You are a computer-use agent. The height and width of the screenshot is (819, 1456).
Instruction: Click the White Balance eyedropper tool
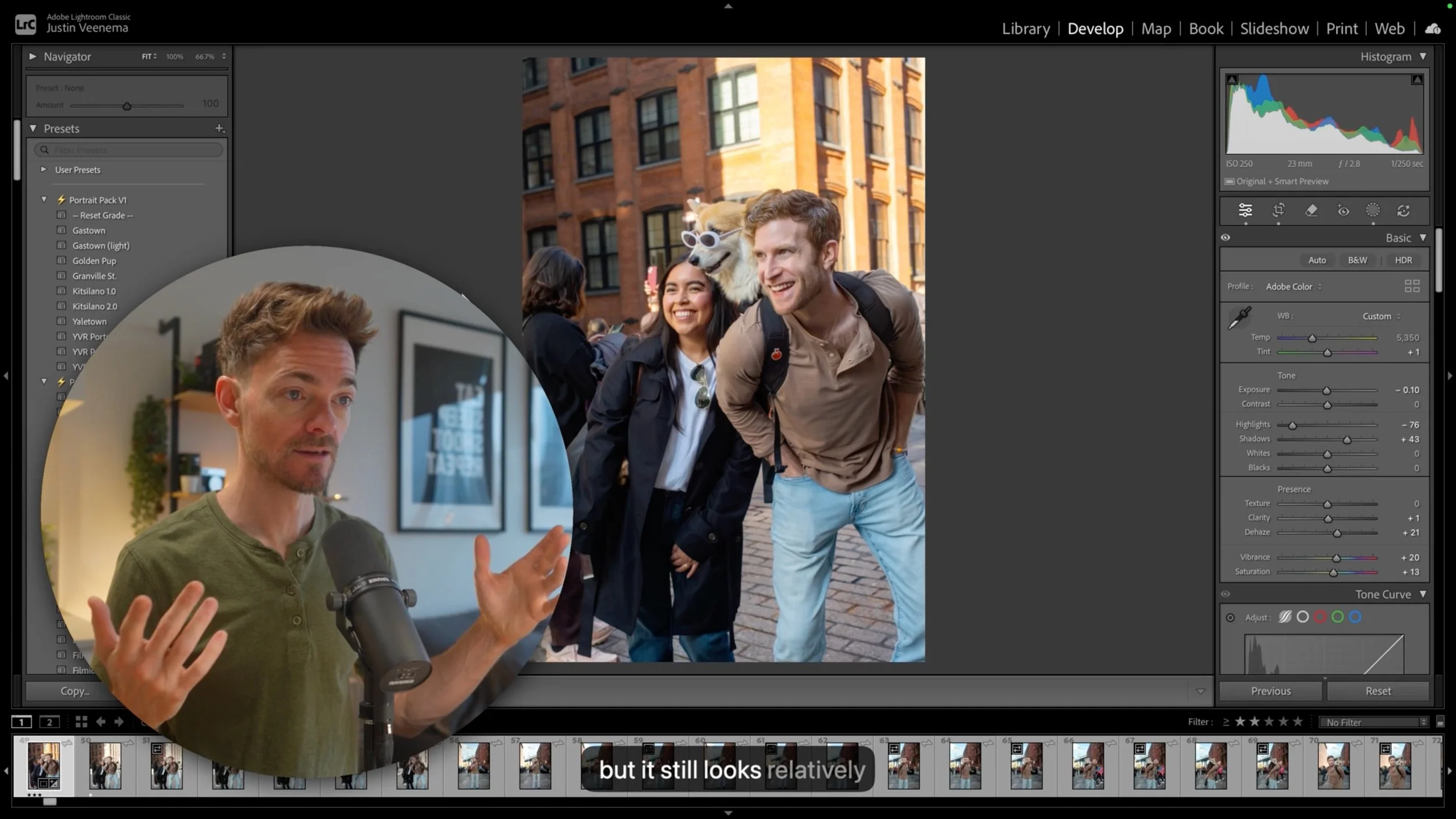pos(1239,317)
